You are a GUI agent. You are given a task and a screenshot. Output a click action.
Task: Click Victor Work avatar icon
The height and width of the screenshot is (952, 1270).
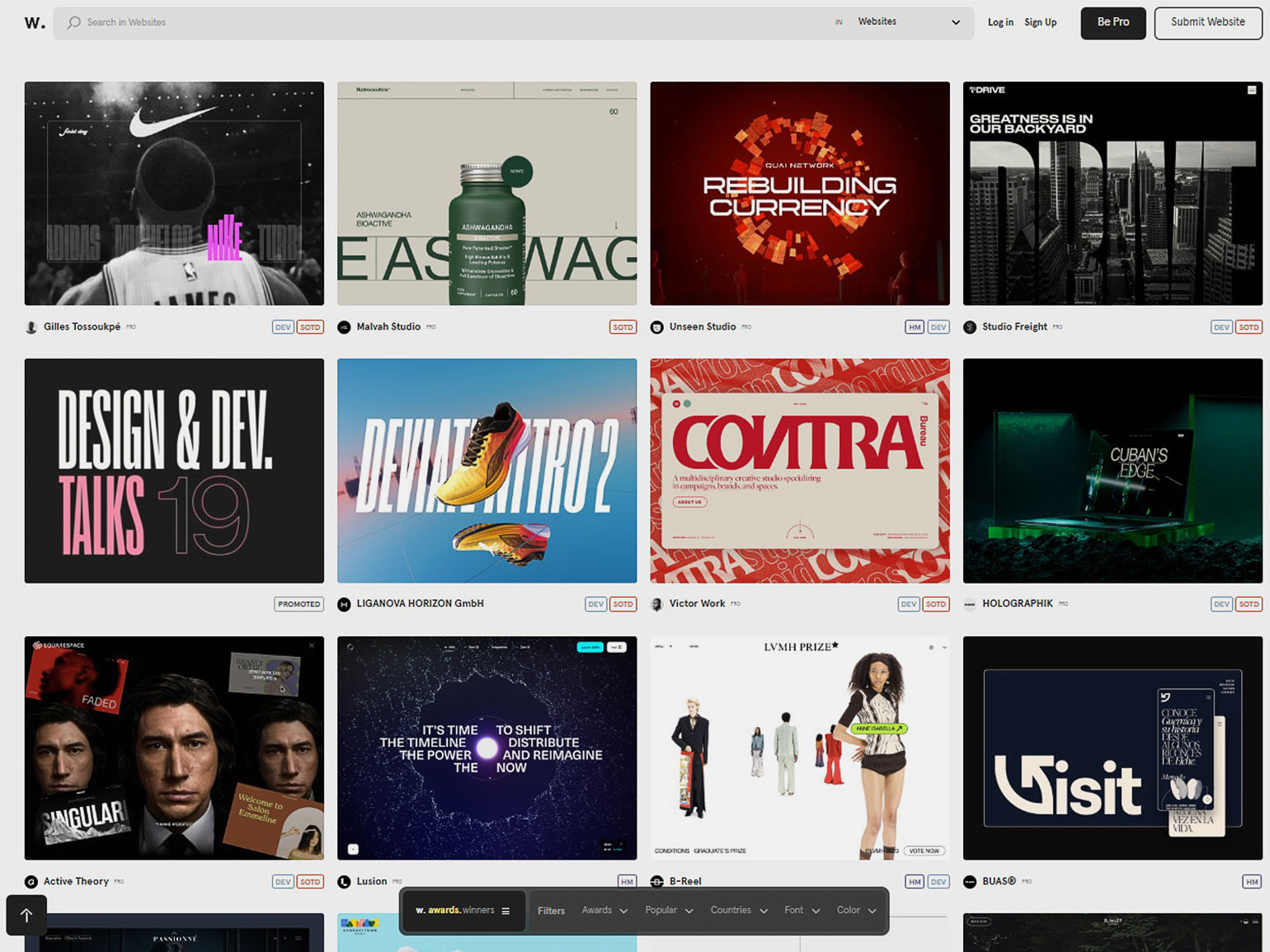(x=656, y=604)
